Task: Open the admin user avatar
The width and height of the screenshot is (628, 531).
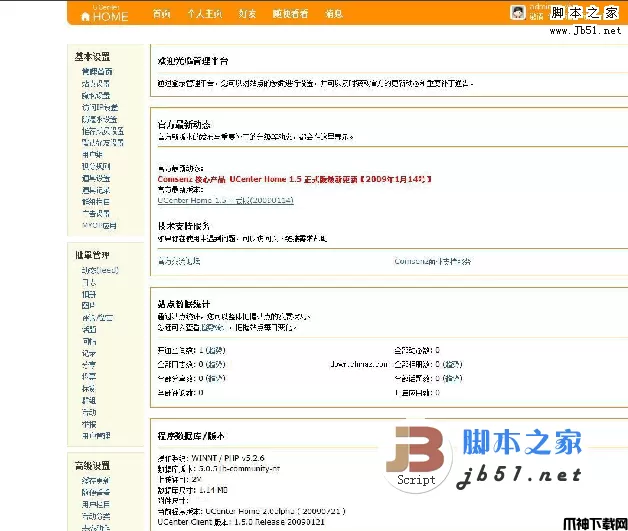Action: pyautogui.click(x=517, y=12)
